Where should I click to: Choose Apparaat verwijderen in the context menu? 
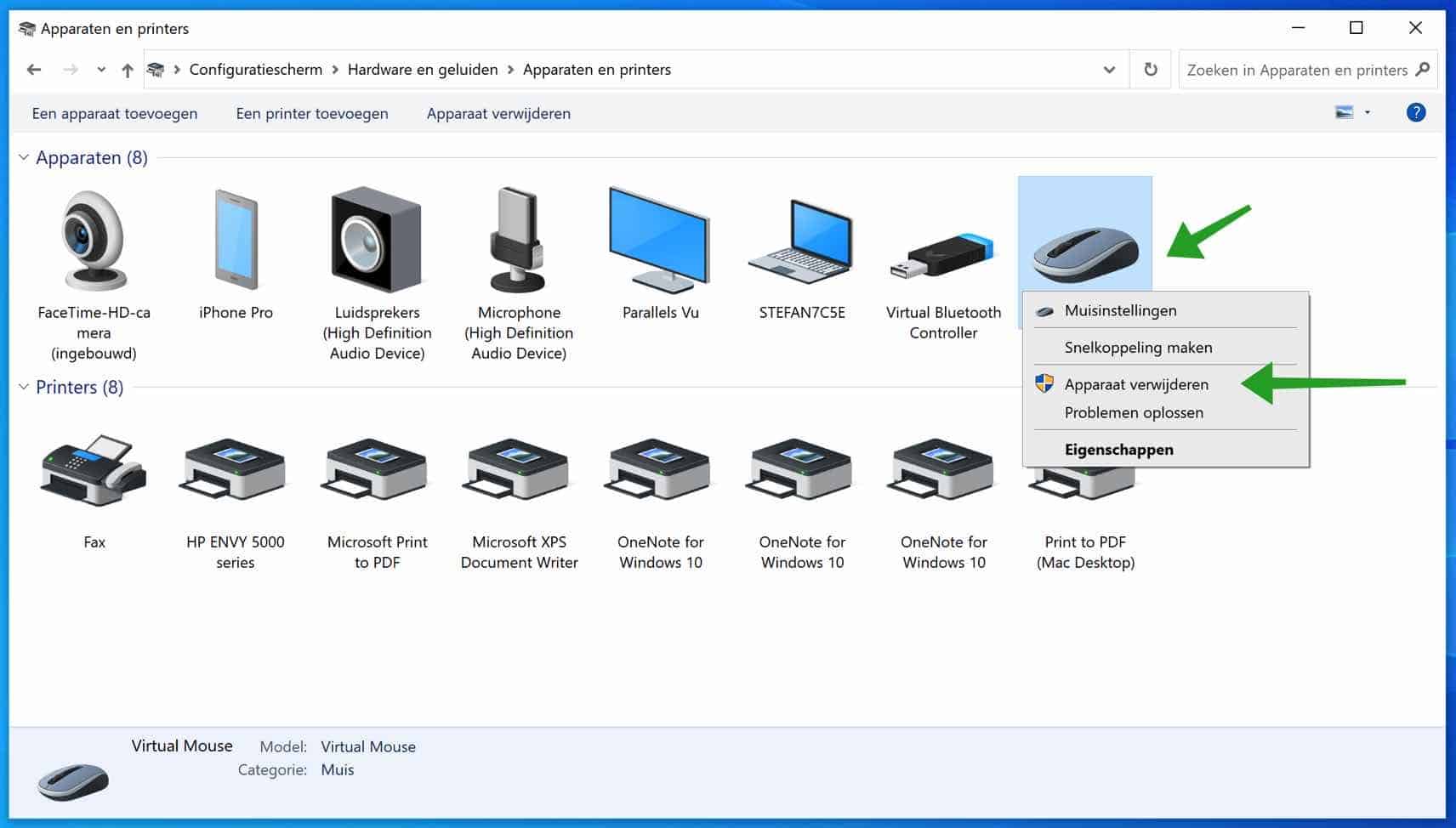coord(1135,384)
